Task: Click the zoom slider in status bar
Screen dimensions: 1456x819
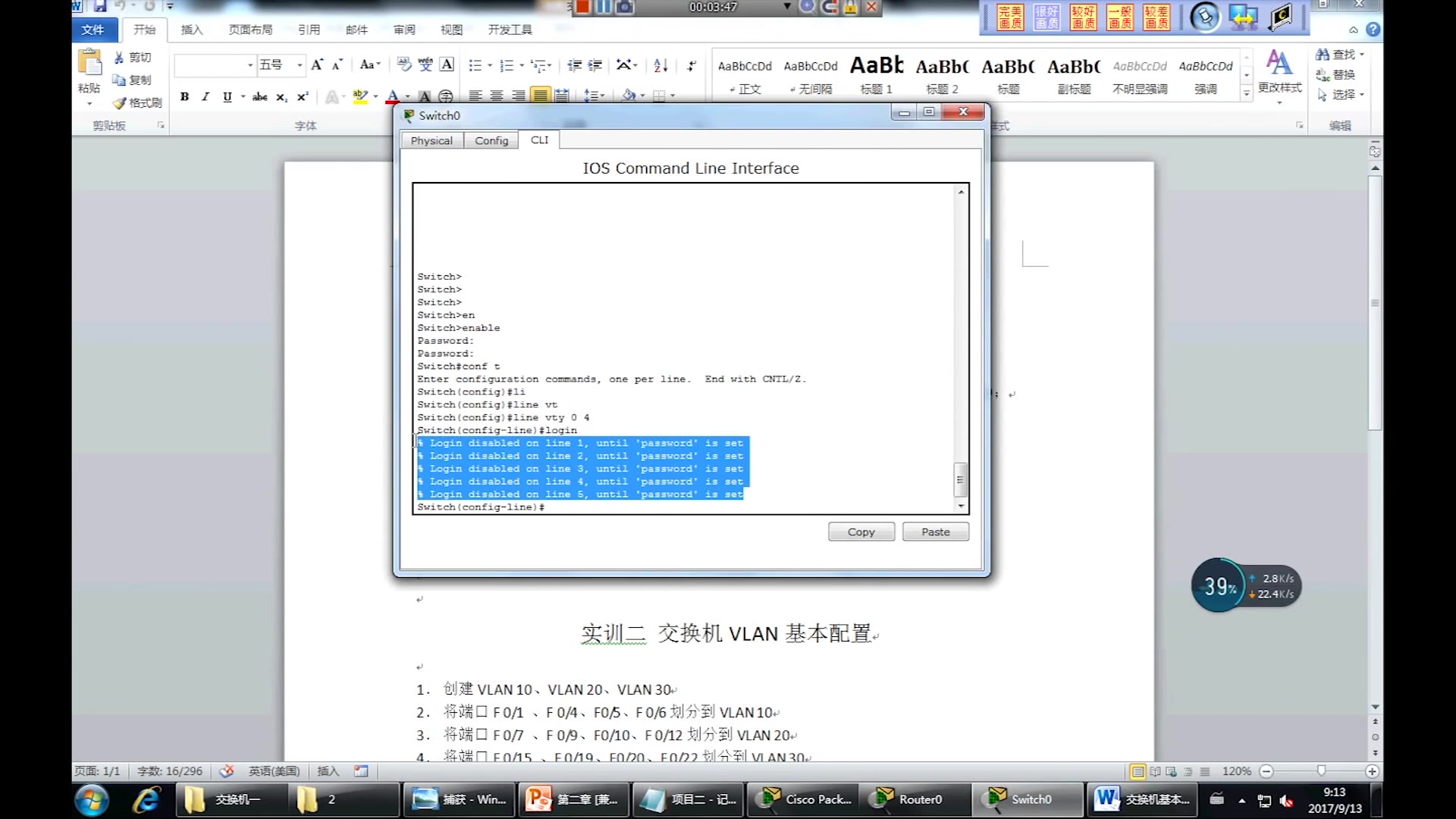Action: click(1320, 771)
